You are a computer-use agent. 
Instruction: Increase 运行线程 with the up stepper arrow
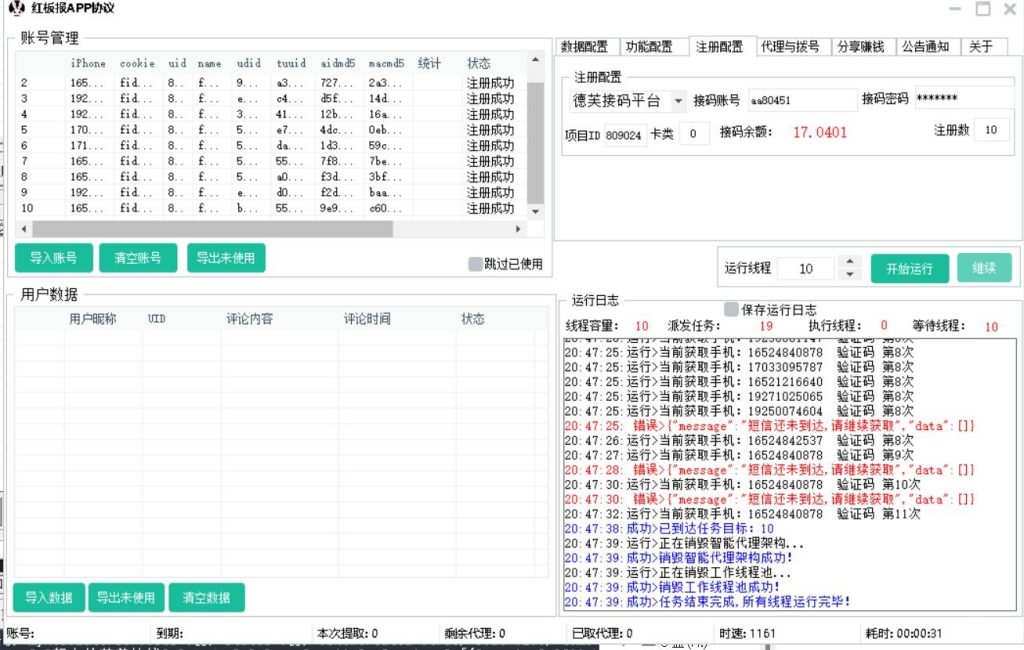848,261
